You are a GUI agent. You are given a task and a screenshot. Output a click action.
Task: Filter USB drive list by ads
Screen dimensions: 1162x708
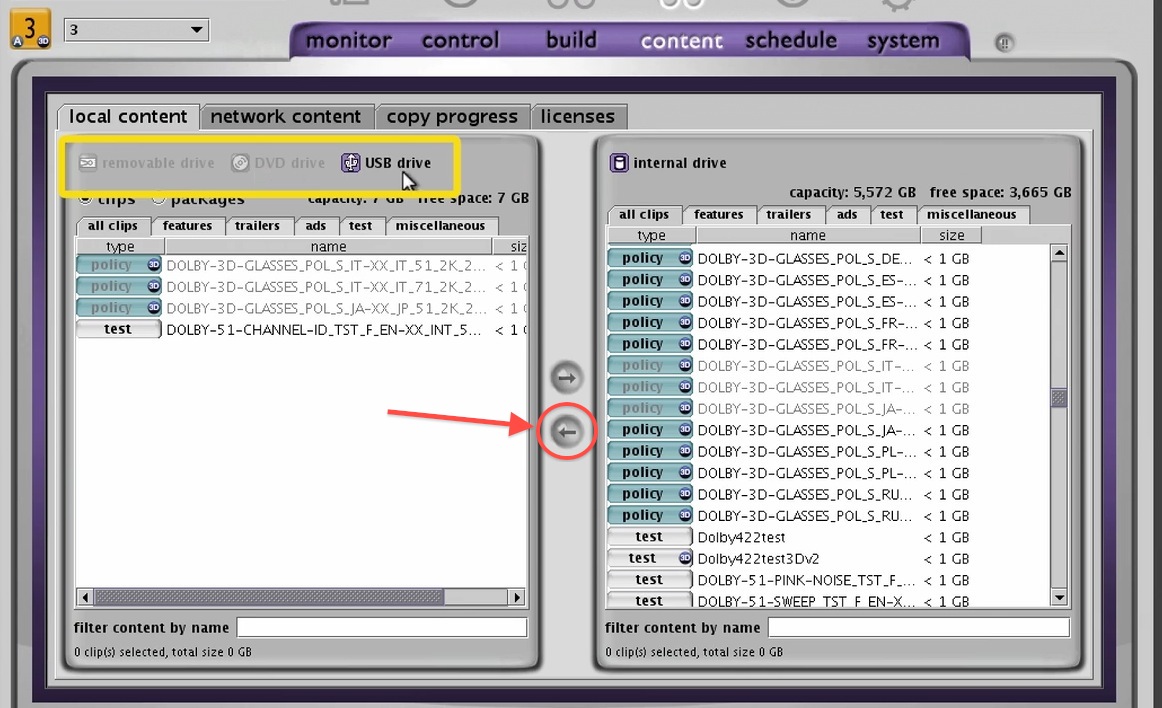click(316, 225)
